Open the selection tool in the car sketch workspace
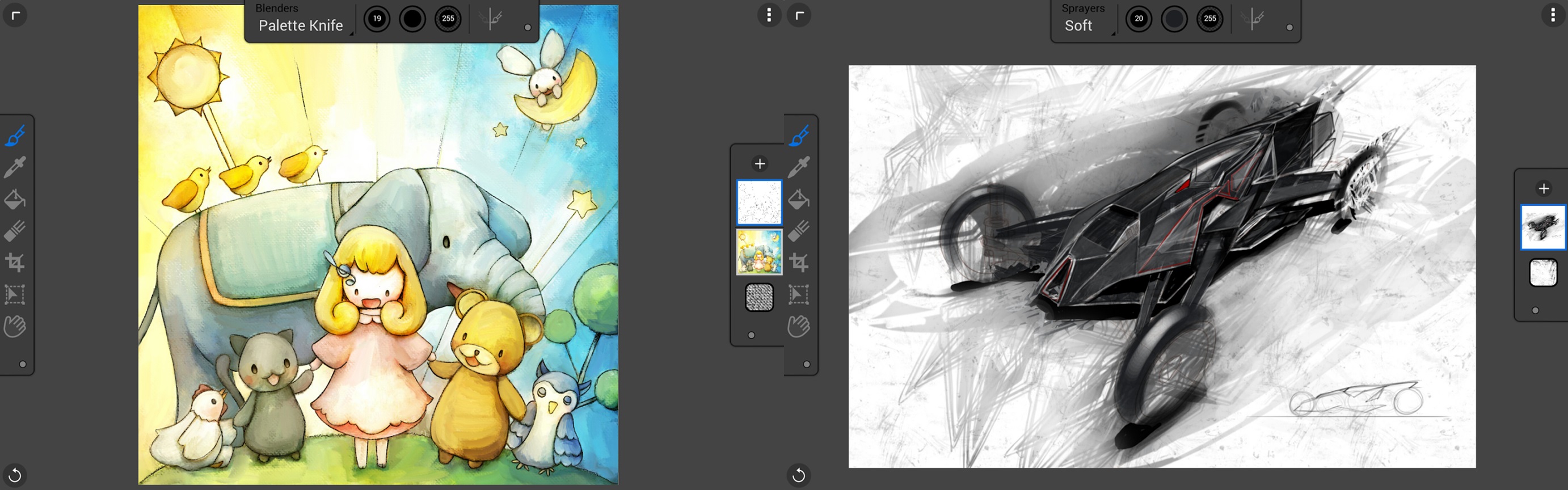 pyautogui.click(x=799, y=294)
